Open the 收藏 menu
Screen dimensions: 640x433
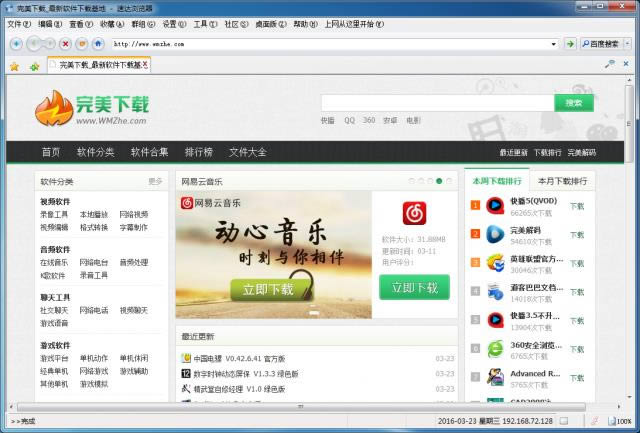(x=112, y=24)
